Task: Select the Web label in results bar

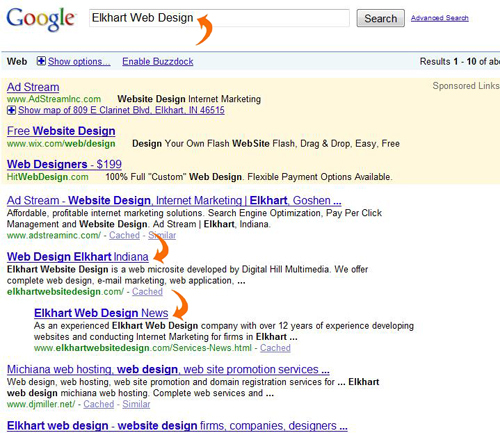Action: pyautogui.click(x=17, y=61)
